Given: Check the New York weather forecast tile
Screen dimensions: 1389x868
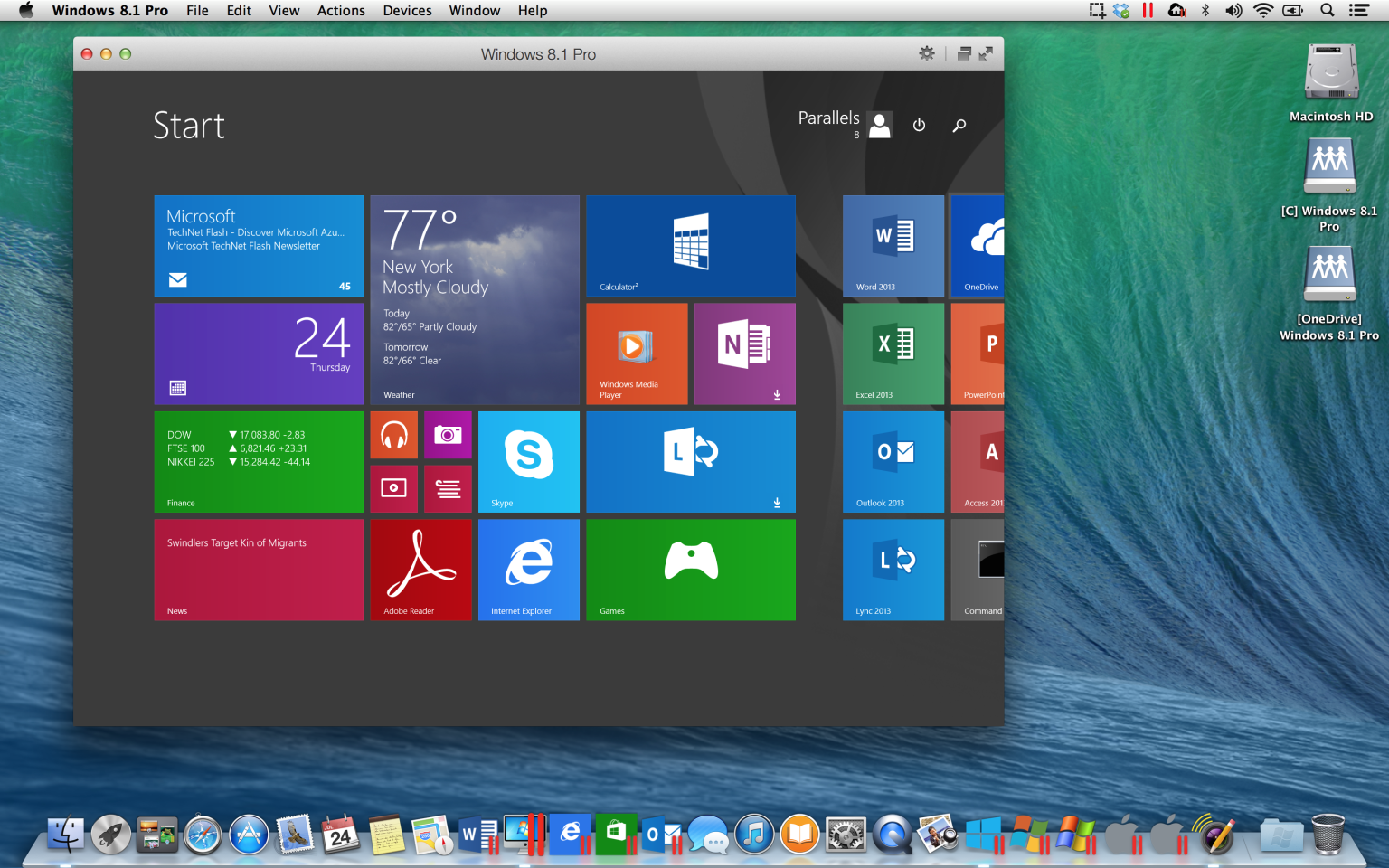Looking at the screenshot, I should 475,298.
